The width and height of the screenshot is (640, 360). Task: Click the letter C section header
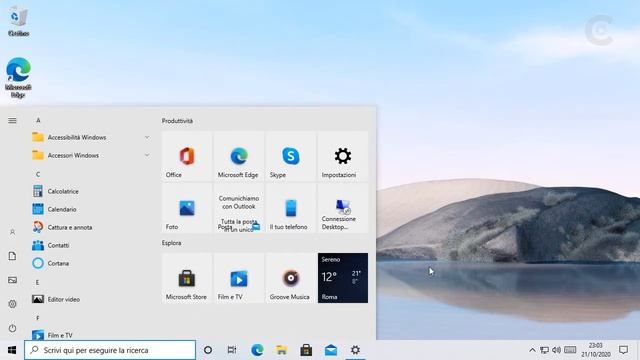tap(38, 174)
